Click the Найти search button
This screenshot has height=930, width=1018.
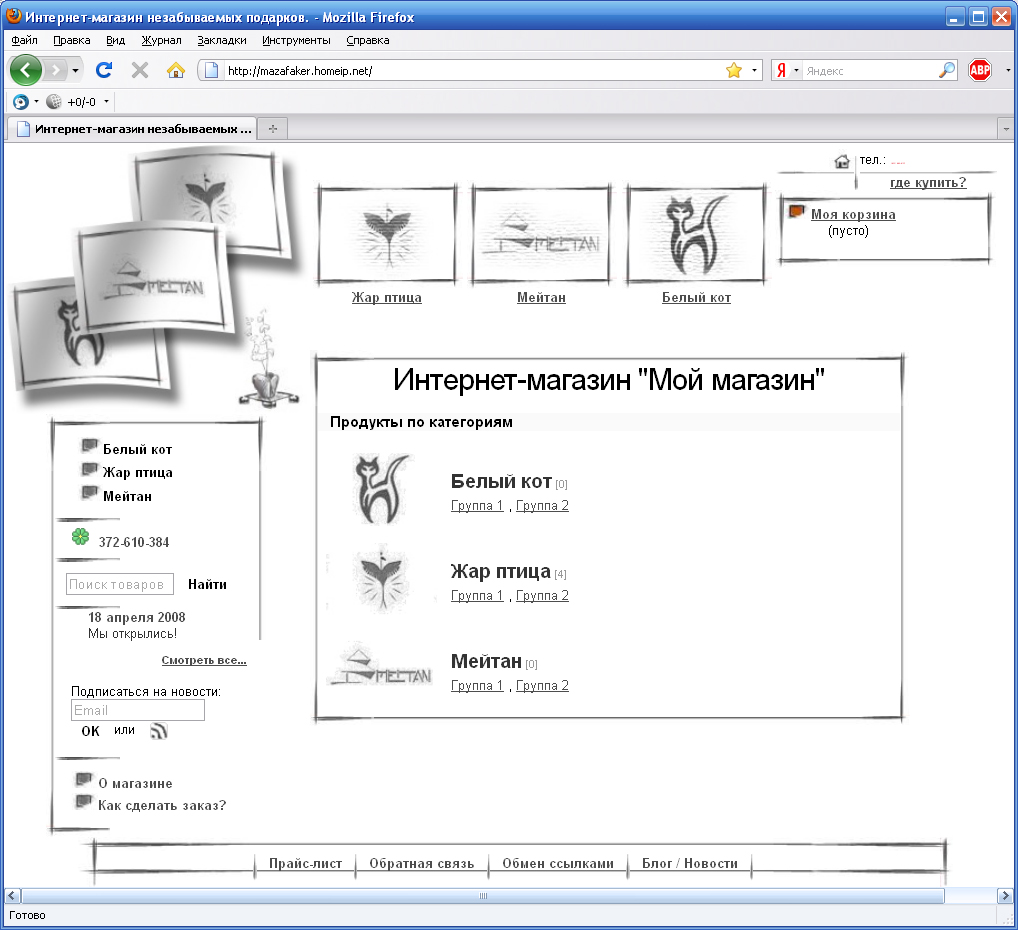click(207, 584)
